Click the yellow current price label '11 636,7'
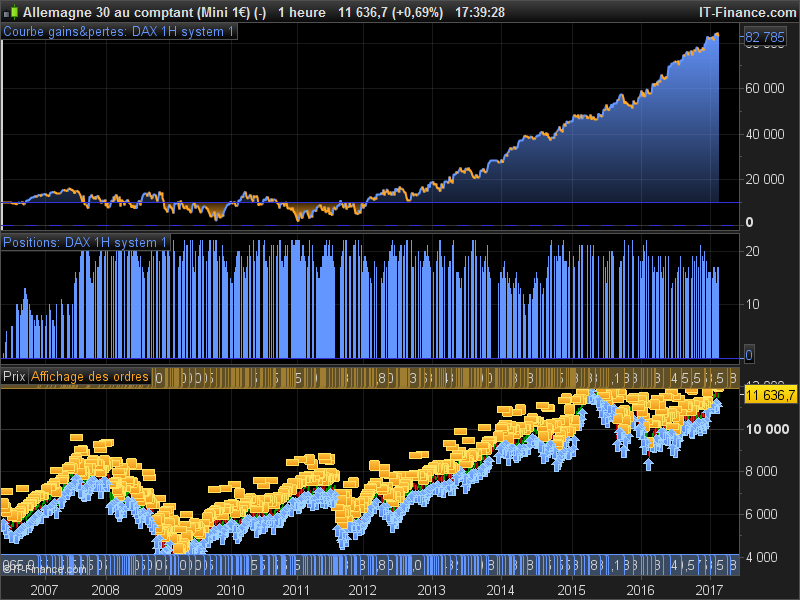This screenshot has width=800, height=600. tap(770, 395)
